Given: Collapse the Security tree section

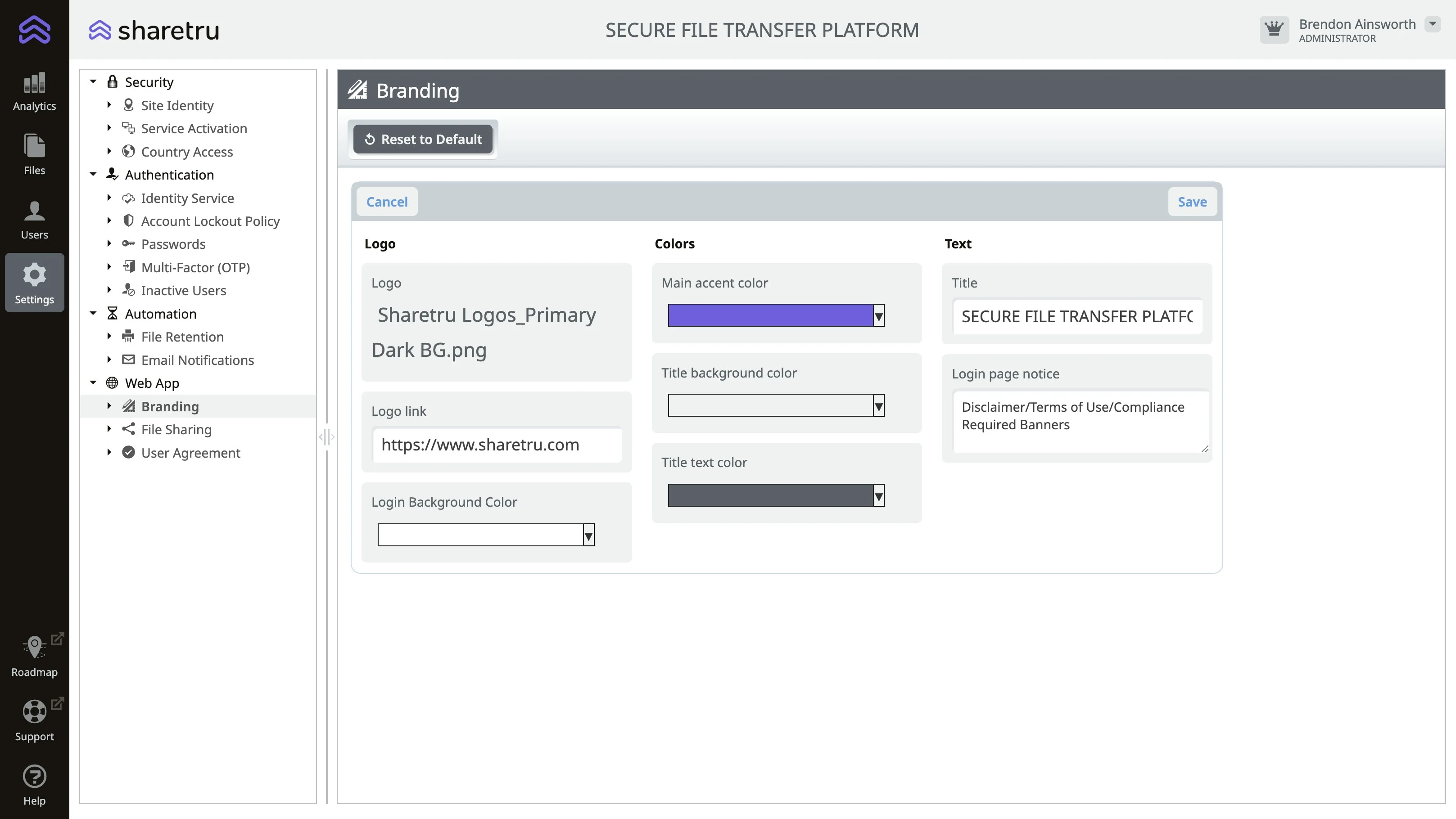Looking at the screenshot, I should (x=93, y=82).
